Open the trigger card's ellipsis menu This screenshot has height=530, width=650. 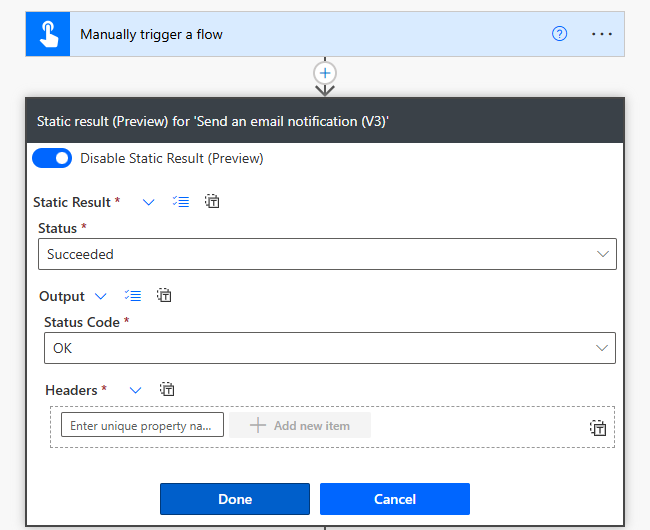(601, 34)
